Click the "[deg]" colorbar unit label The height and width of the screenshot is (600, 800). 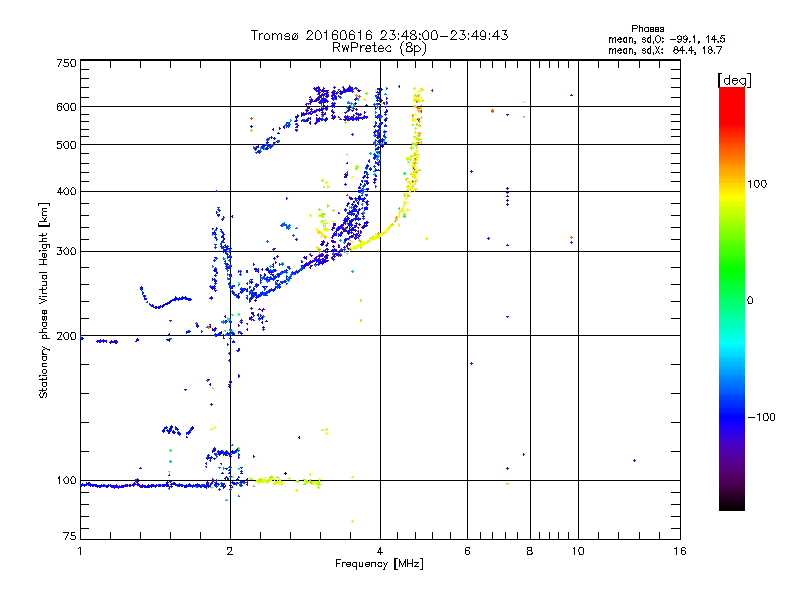pos(734,80)
